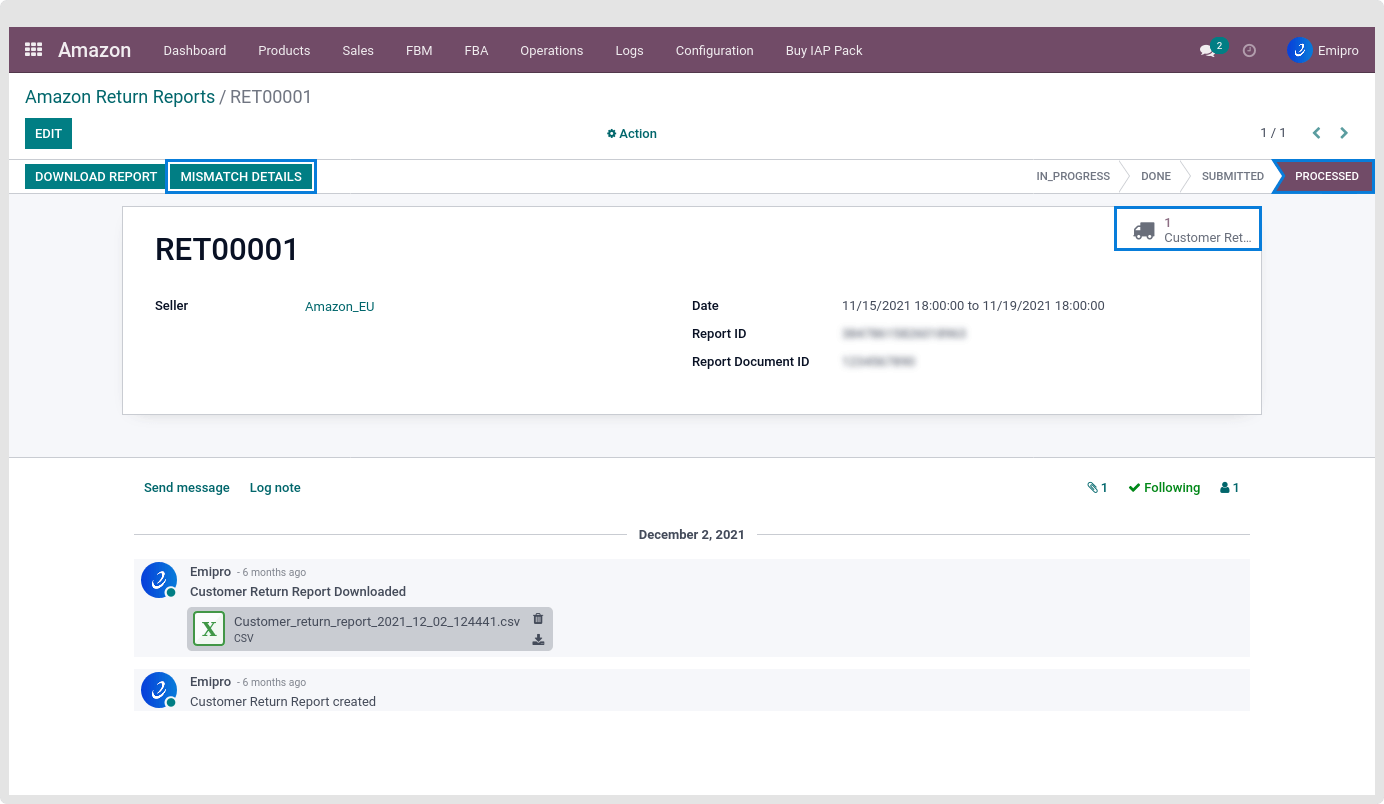Click the Mismatch Details button

point(241,177)
